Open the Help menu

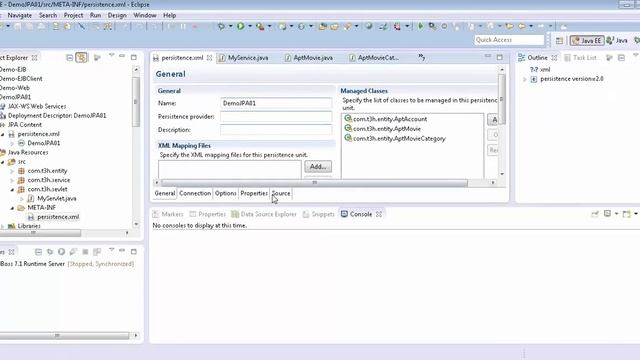[169, 15]
